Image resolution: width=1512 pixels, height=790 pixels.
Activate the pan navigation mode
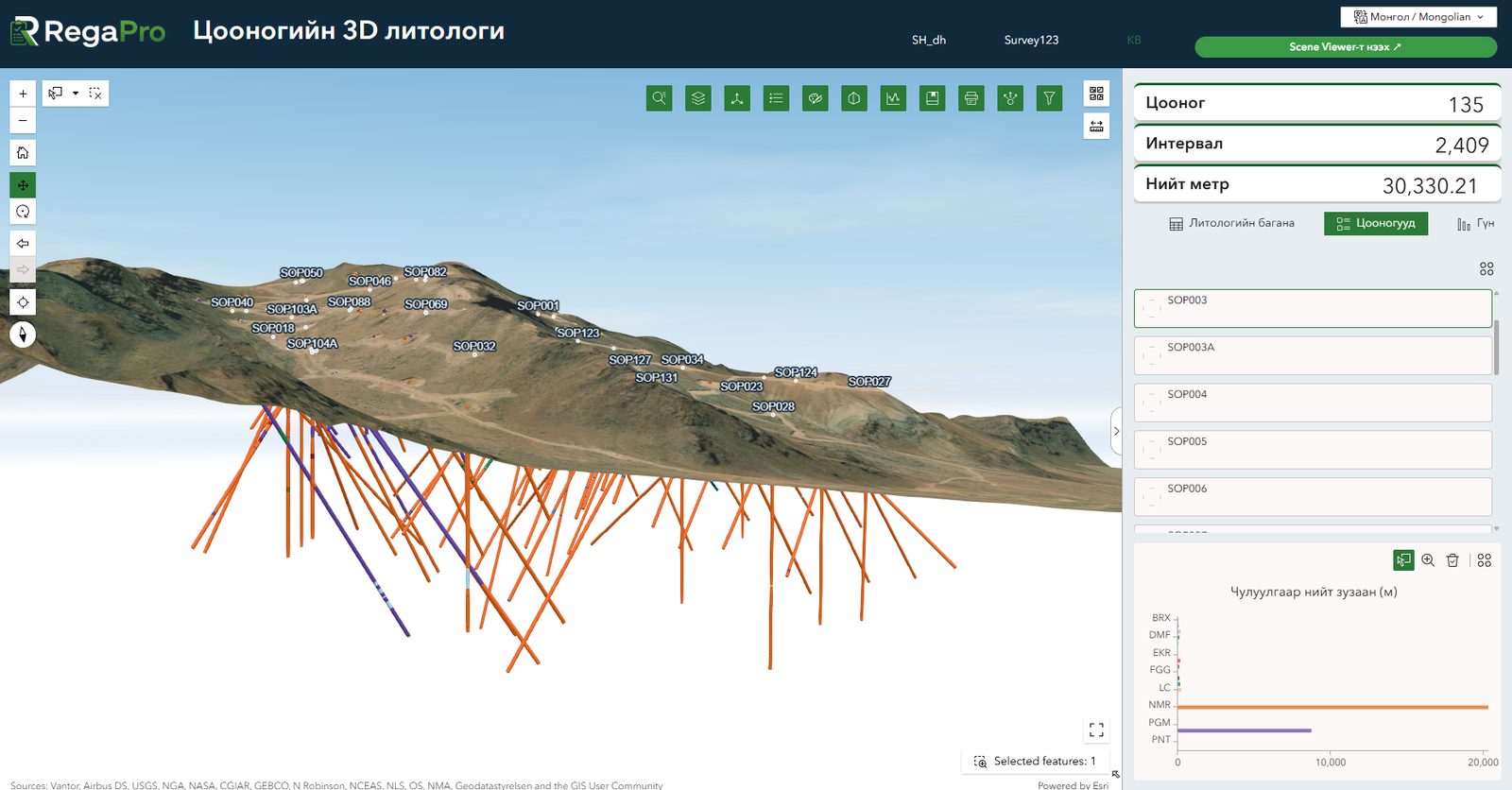pos(23,185)
